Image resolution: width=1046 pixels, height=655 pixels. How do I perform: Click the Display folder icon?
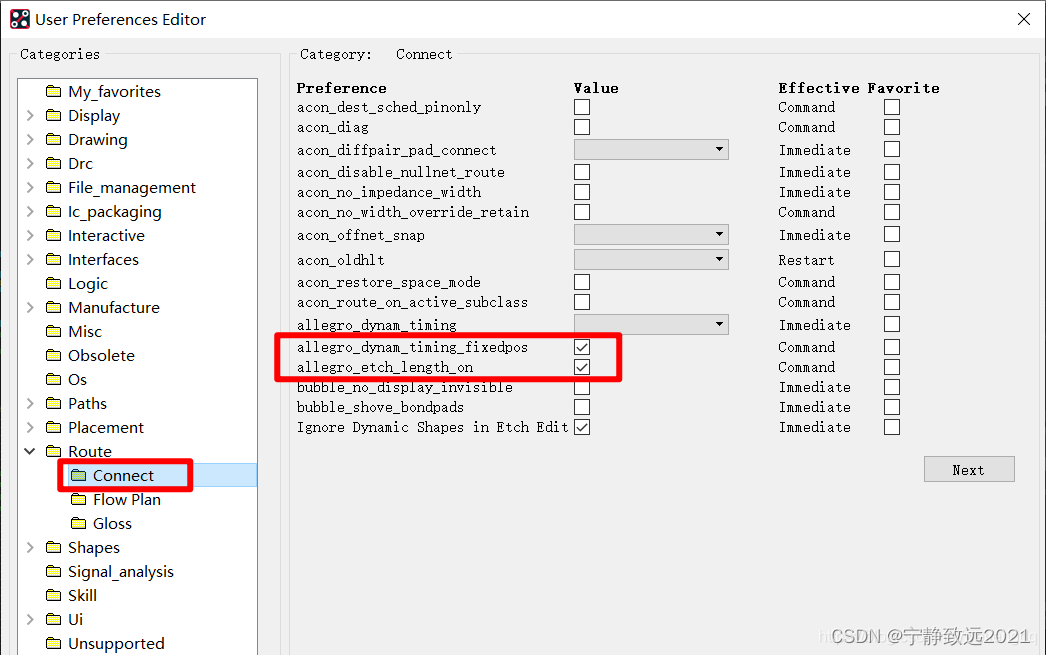coord(53,115)
